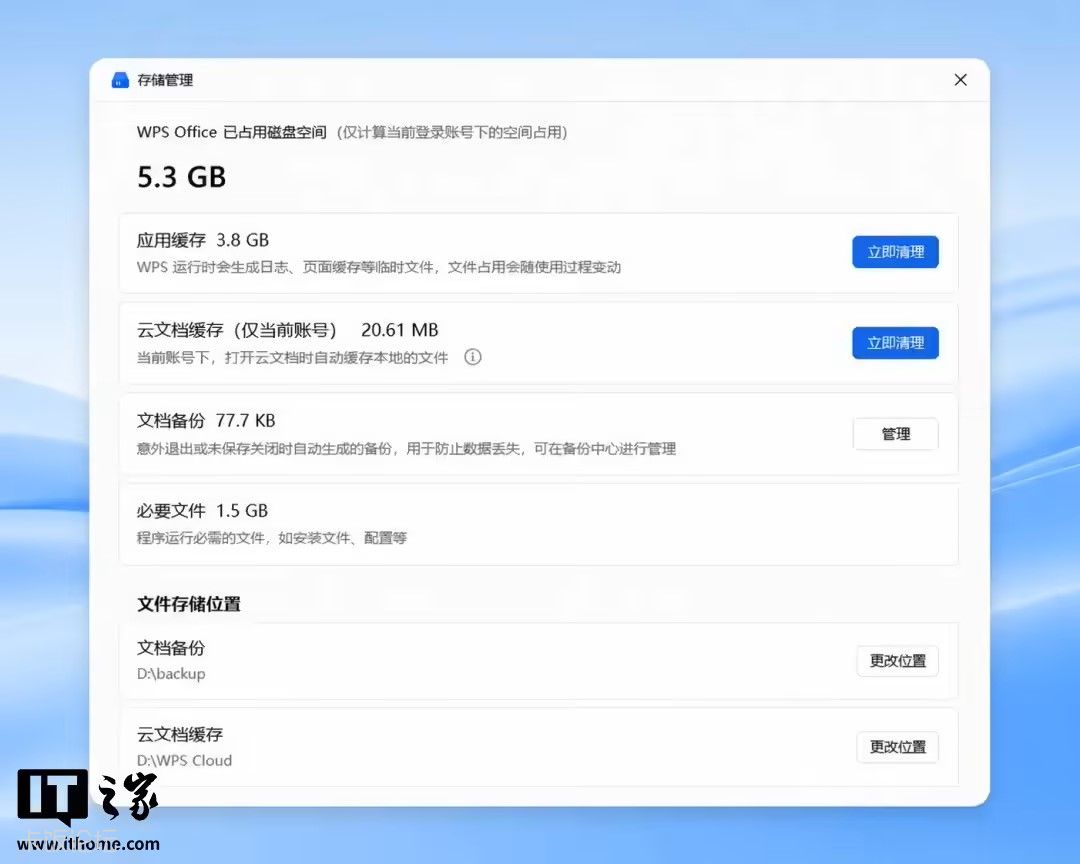This screenshot has height=864, width=1080.
Task: Change the 文档备份 location via 更改位置
Action: coord(897,661)
